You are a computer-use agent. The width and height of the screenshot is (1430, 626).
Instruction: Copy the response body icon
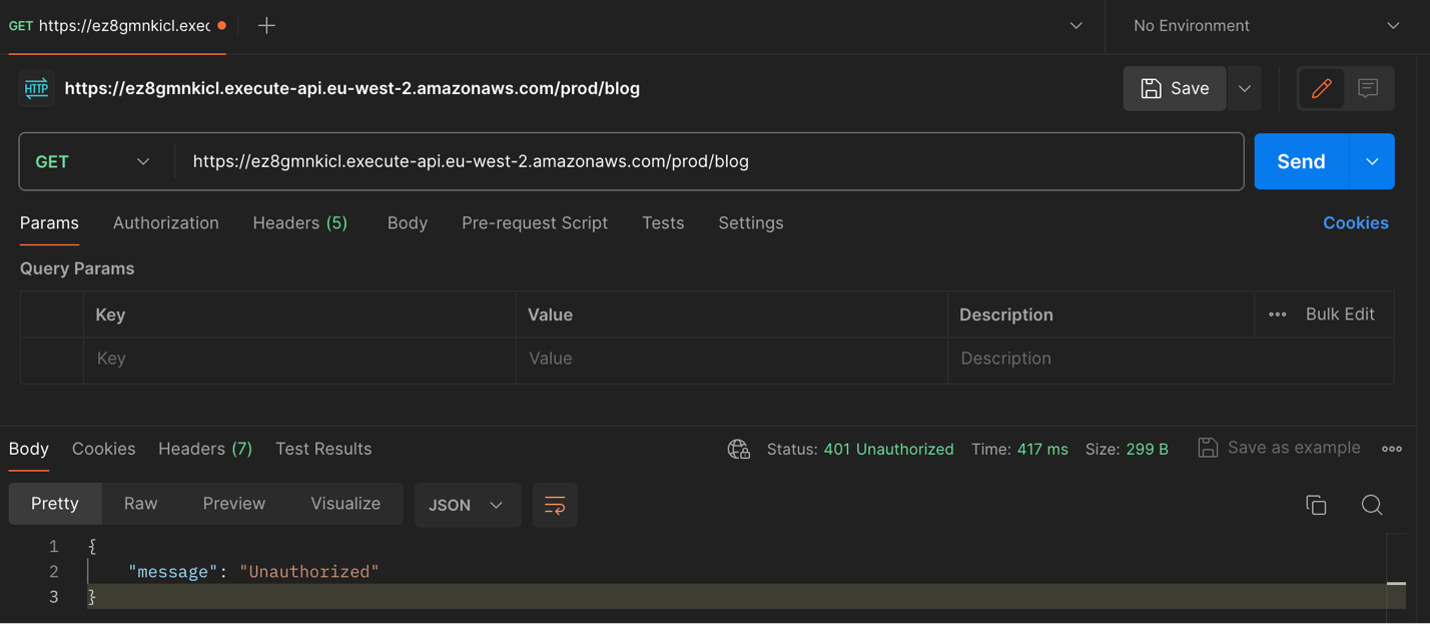tap(1315, 505)
